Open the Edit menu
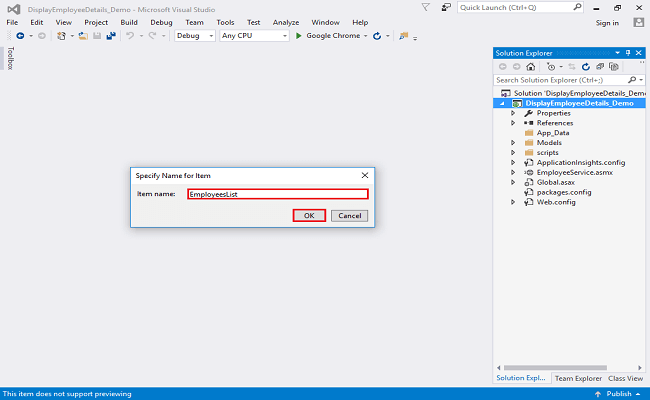The image size is (650, 400). click(36, 22)
